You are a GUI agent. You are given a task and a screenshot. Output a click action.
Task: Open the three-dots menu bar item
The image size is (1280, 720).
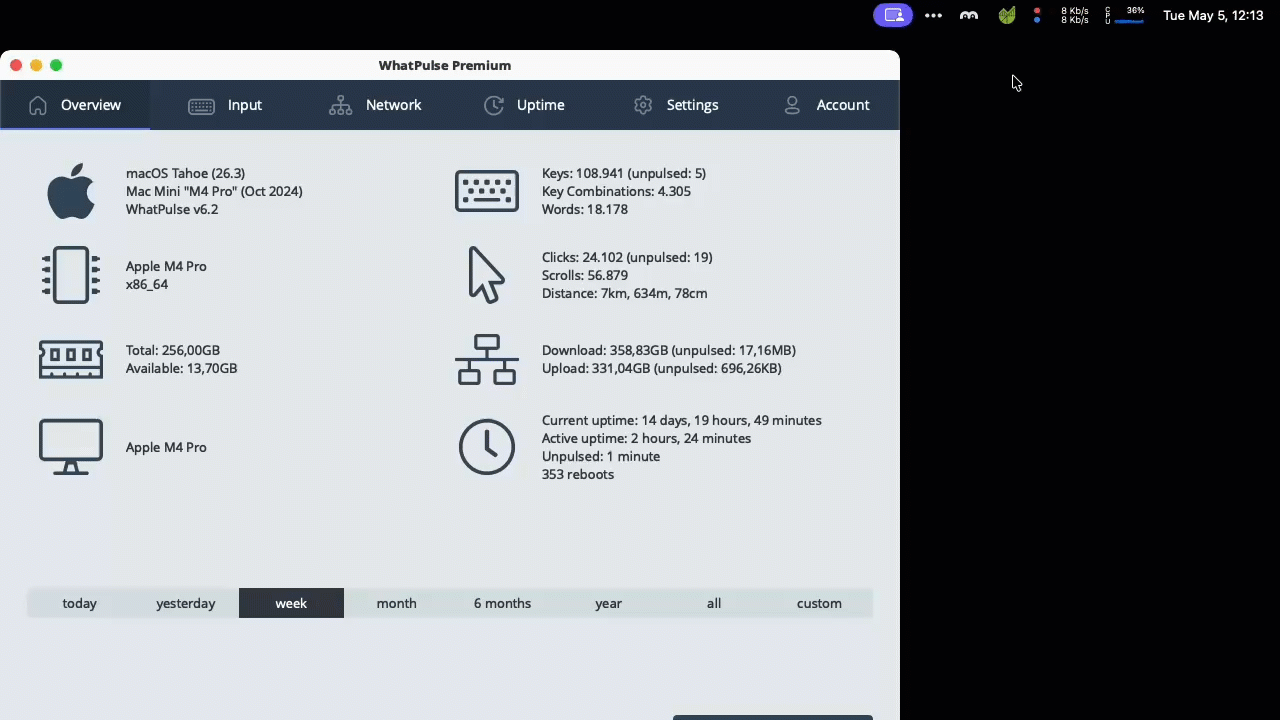pos(933,15)
